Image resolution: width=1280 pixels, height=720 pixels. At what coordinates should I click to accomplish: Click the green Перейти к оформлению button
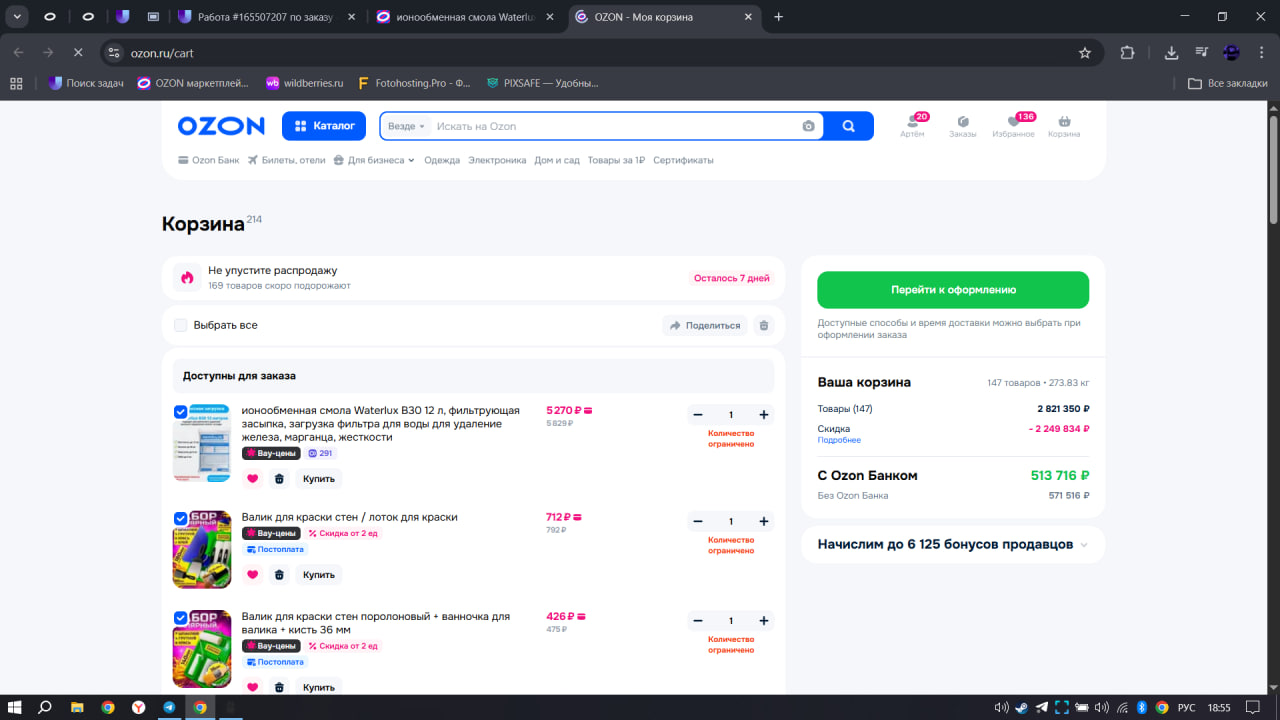(x=953, y=290)
